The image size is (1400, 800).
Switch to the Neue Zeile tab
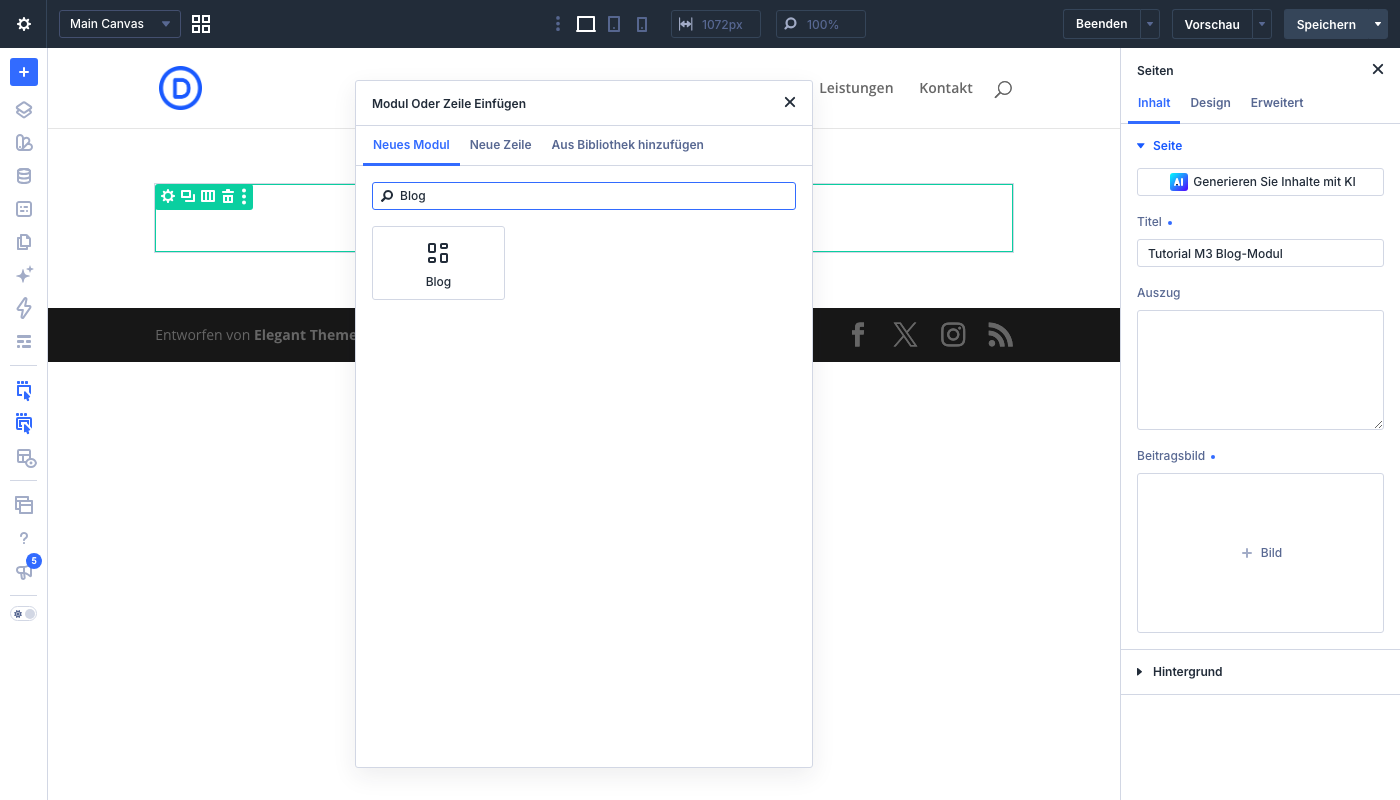pos(500,145)
